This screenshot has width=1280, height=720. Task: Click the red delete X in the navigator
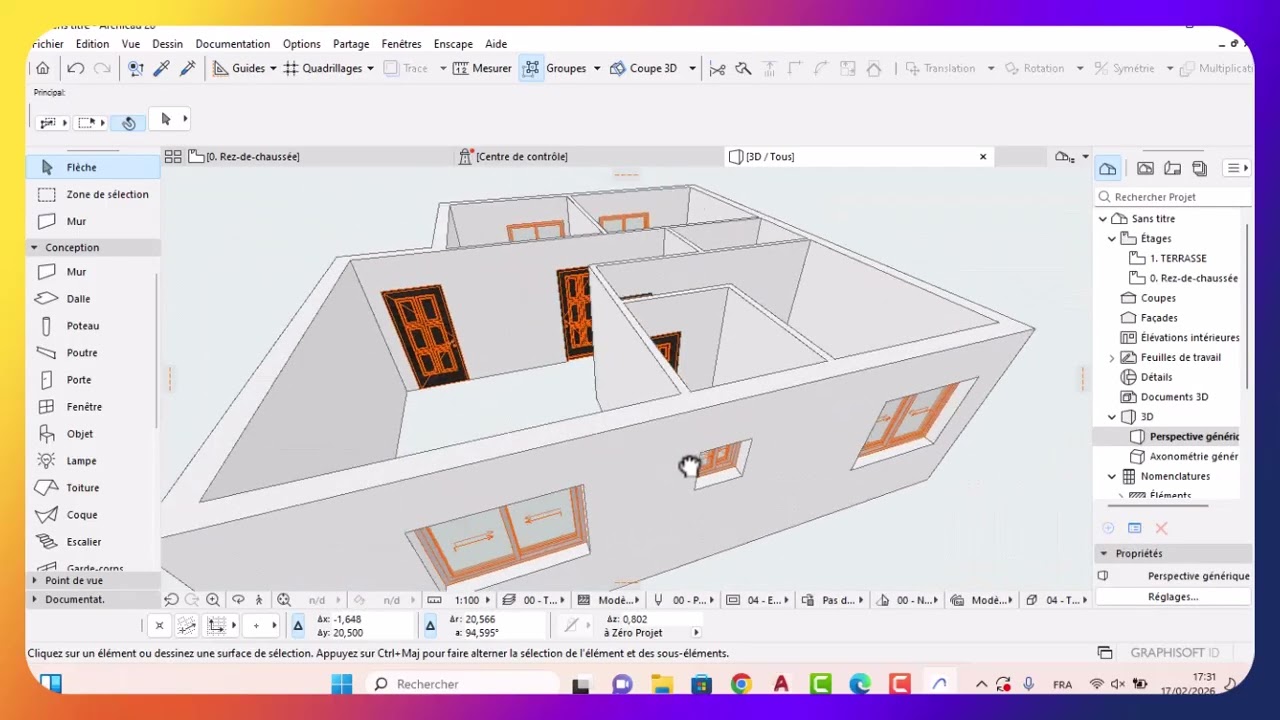(1161, 528)
